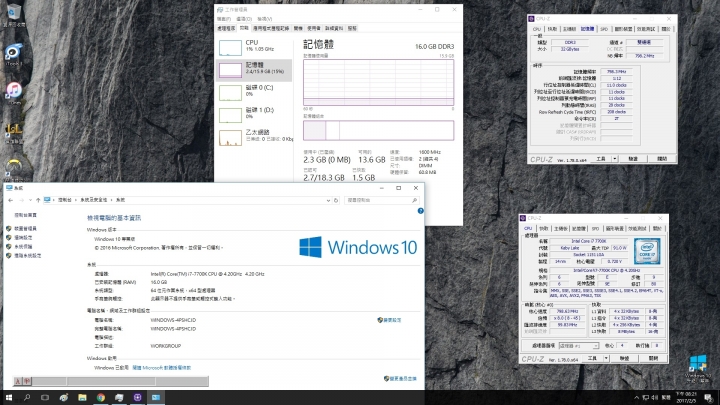Image resolution: width=720 pixels, height=405 pixels.
Task: Switch to Task Manager via taskbar icon
Action: 119,398
